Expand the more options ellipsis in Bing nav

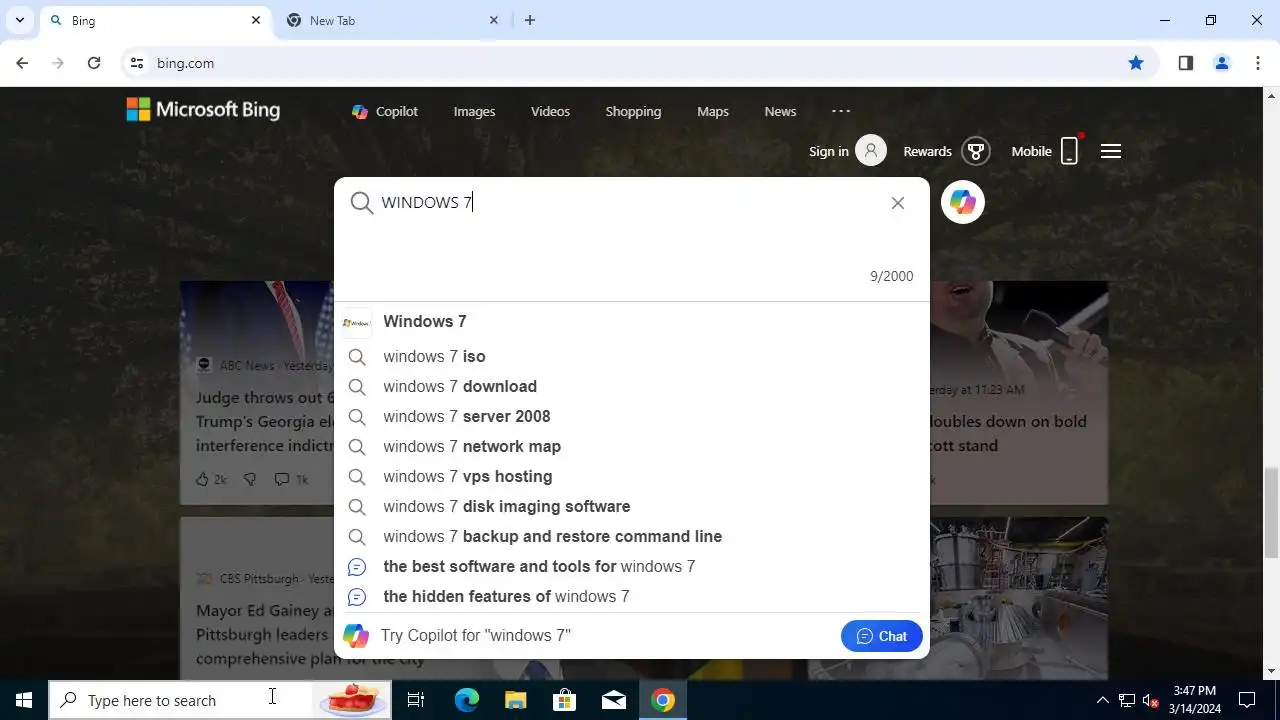pos(841,111)
